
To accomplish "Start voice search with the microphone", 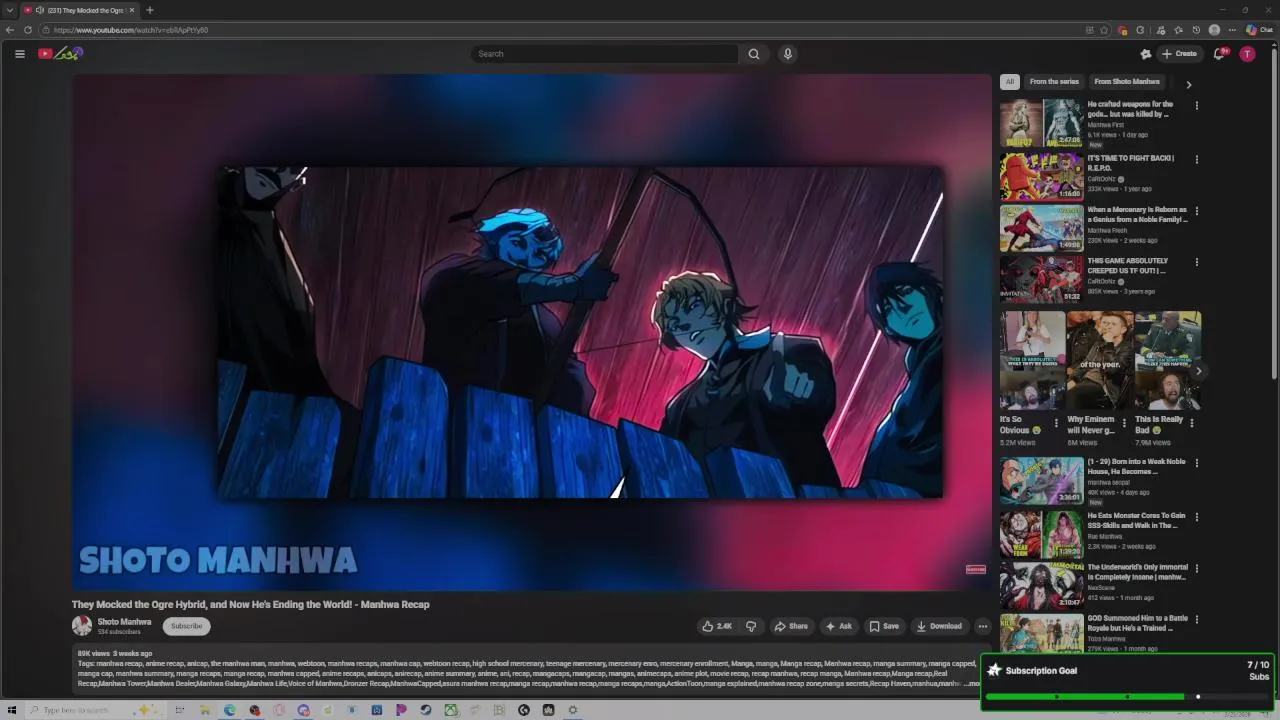I will [788, 54].
